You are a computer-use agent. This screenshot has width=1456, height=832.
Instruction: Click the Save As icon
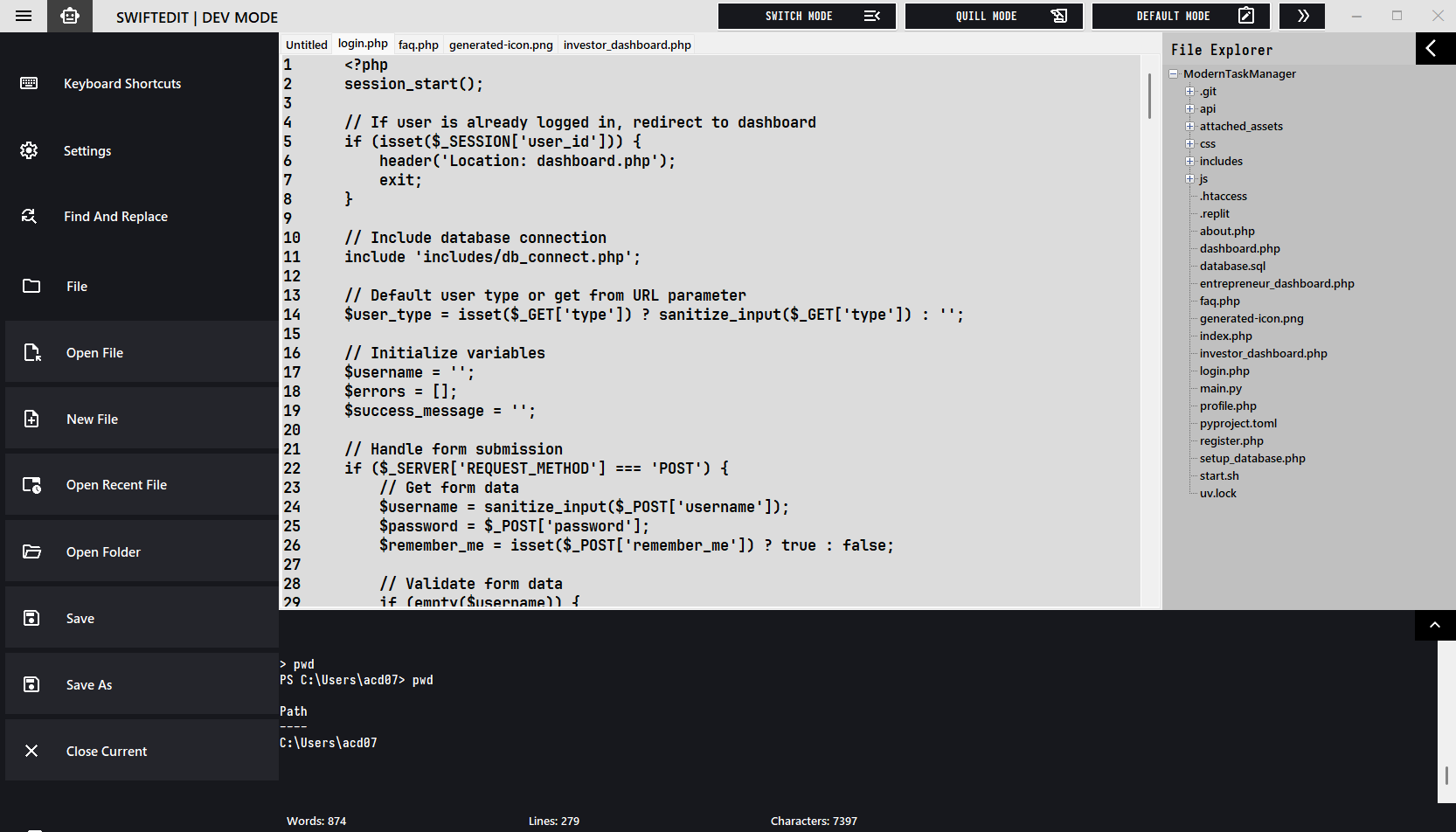click(x=31, y=684)
